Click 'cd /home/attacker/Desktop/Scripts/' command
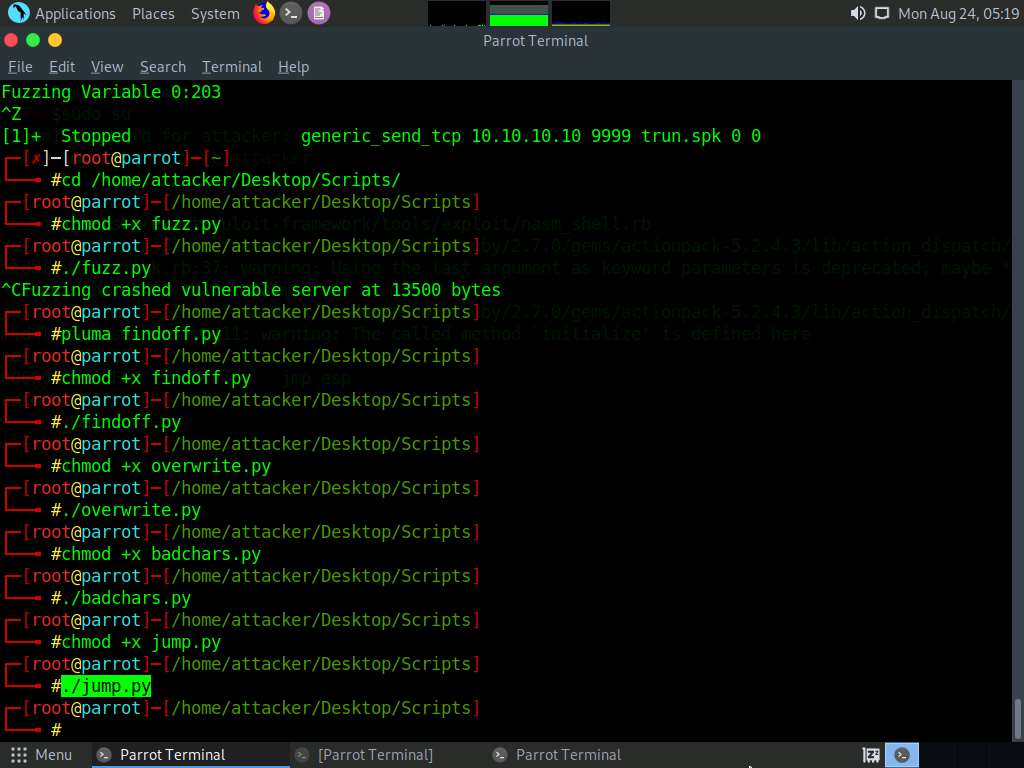 click(231, 180)
